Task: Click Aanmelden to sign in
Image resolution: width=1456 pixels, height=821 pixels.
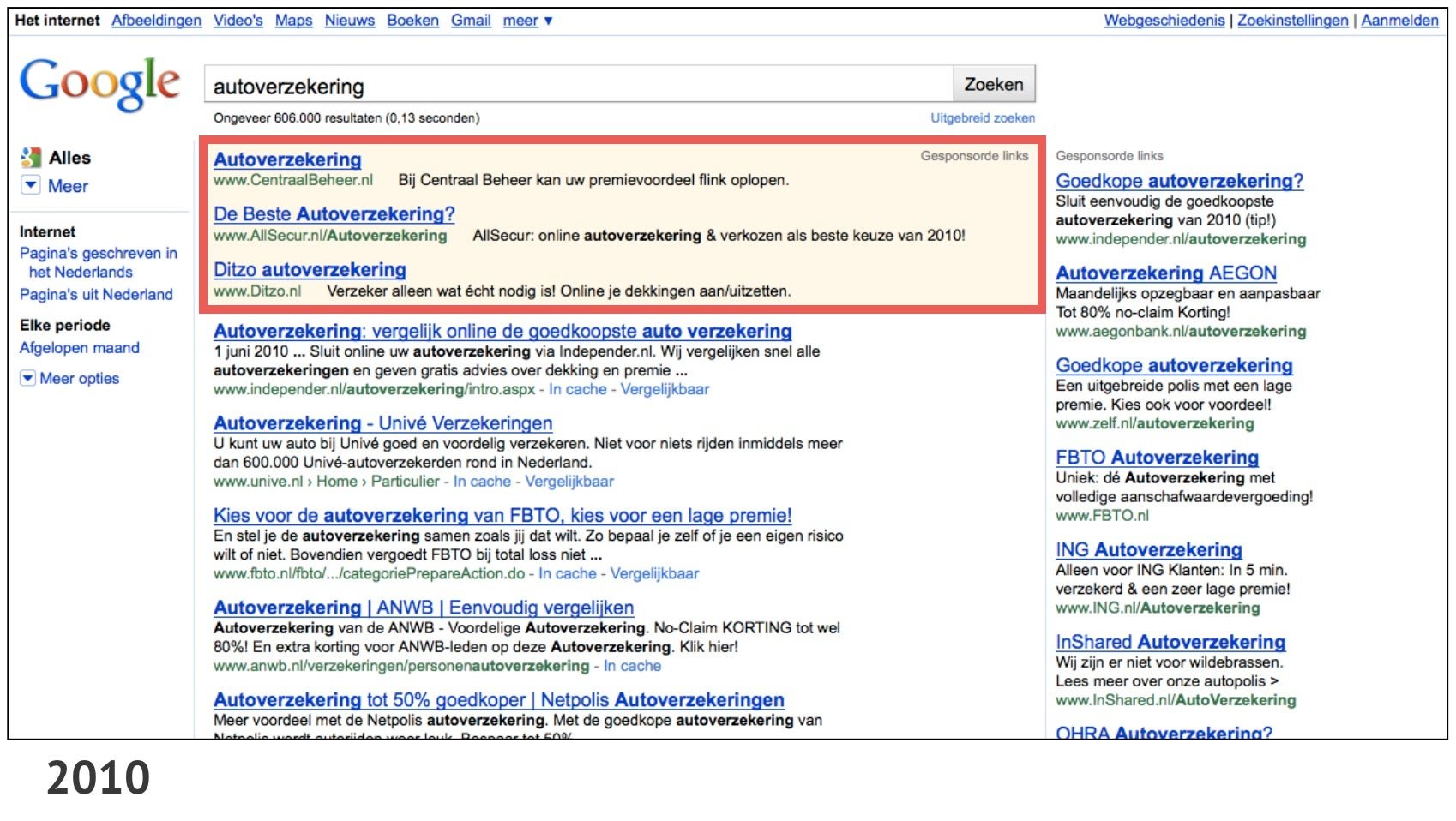Action: tap(1399, 21)
